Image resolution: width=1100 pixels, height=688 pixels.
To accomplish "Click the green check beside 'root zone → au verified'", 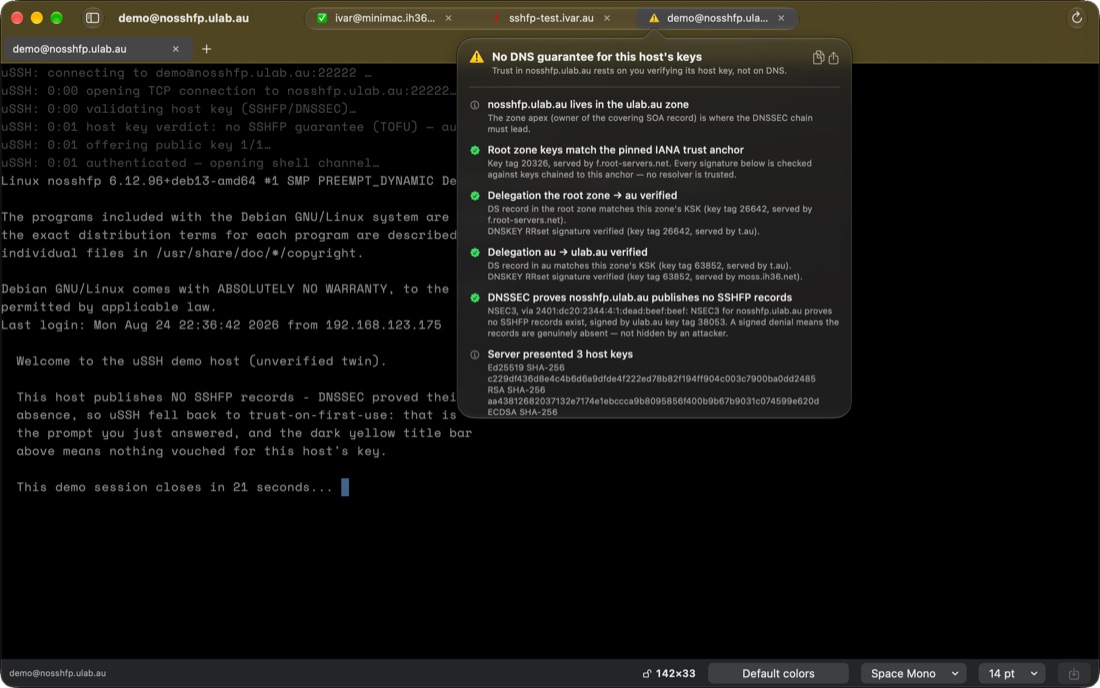I will 475,196.
